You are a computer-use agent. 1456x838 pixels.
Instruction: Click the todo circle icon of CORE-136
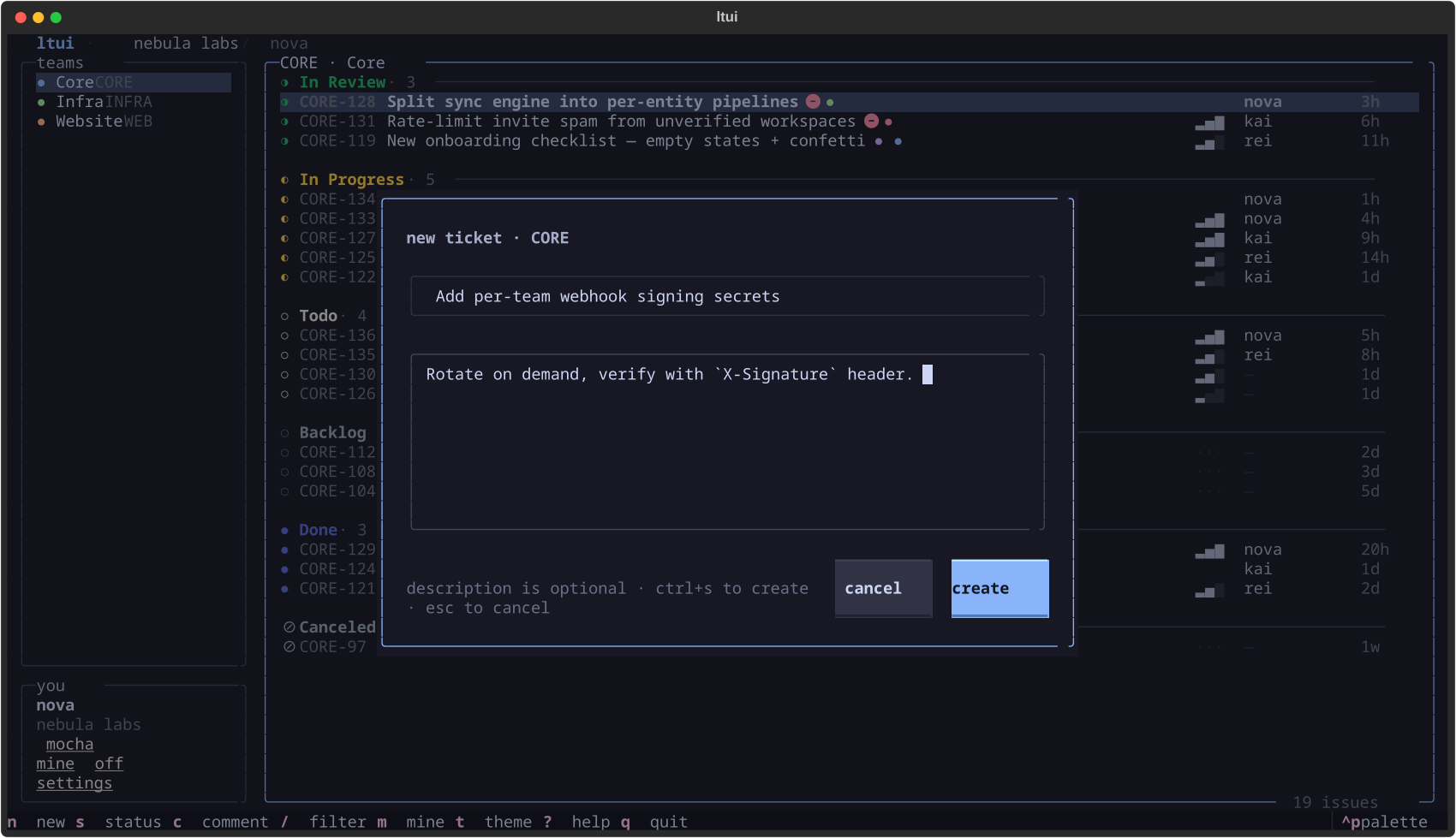tap(284, 336)
